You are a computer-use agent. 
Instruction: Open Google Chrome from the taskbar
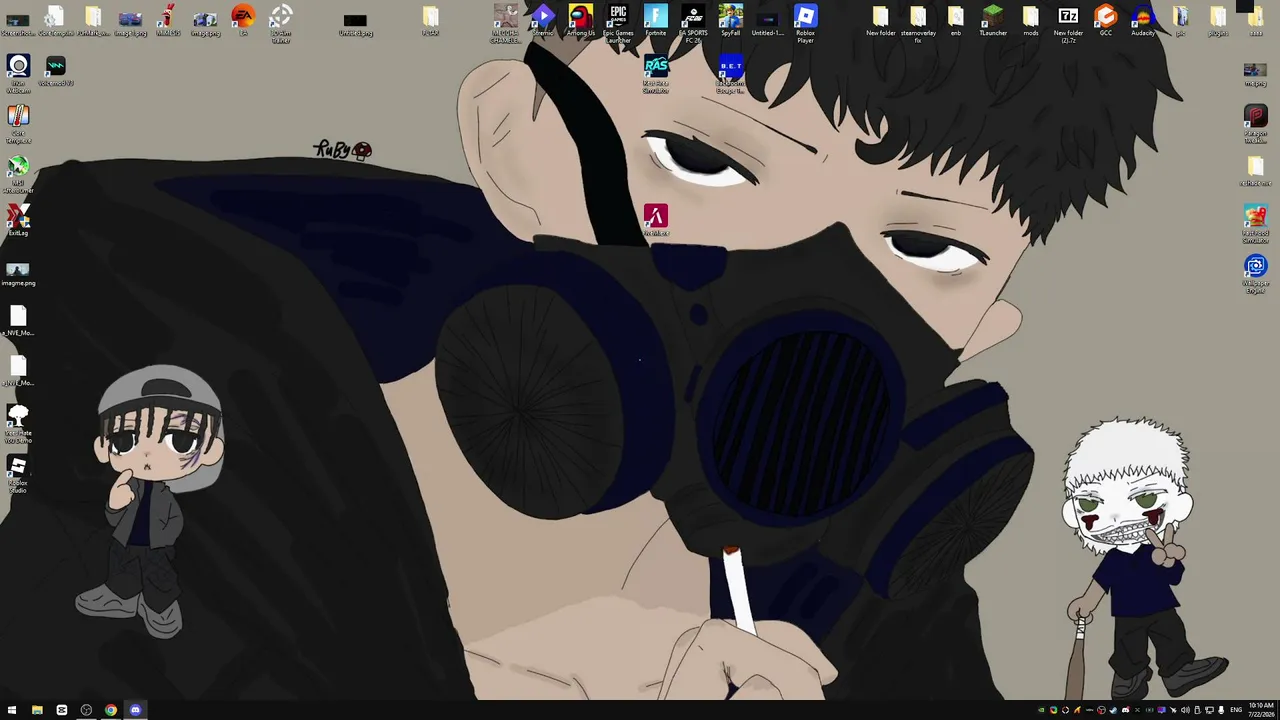pos(111,710)
